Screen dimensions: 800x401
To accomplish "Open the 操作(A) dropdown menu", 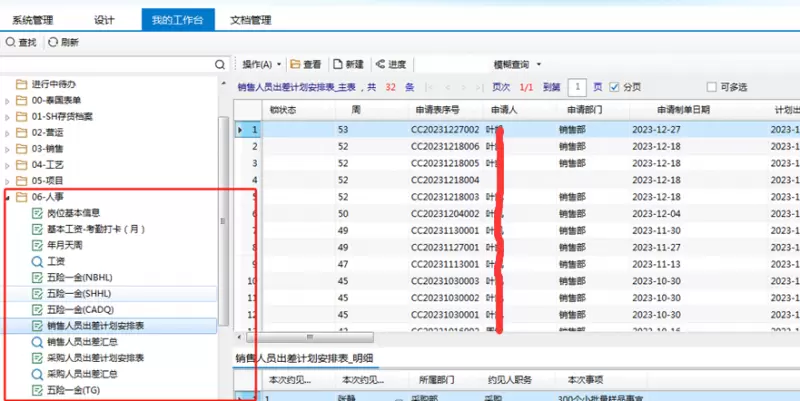I will coord(262,63).
